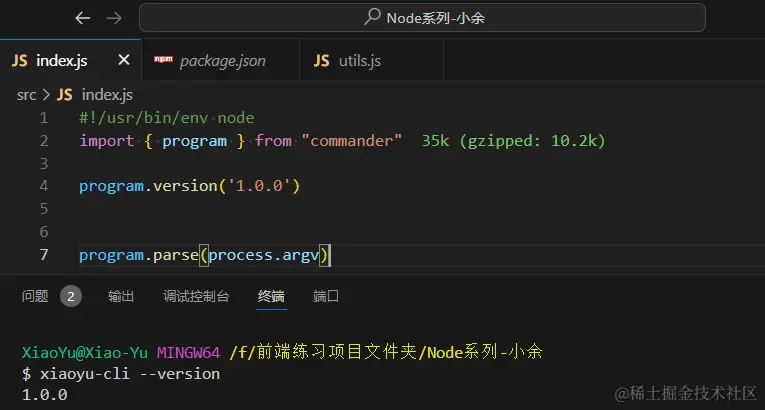Click the search magnifier icon

pyautogui.click(x=372, y=17)
